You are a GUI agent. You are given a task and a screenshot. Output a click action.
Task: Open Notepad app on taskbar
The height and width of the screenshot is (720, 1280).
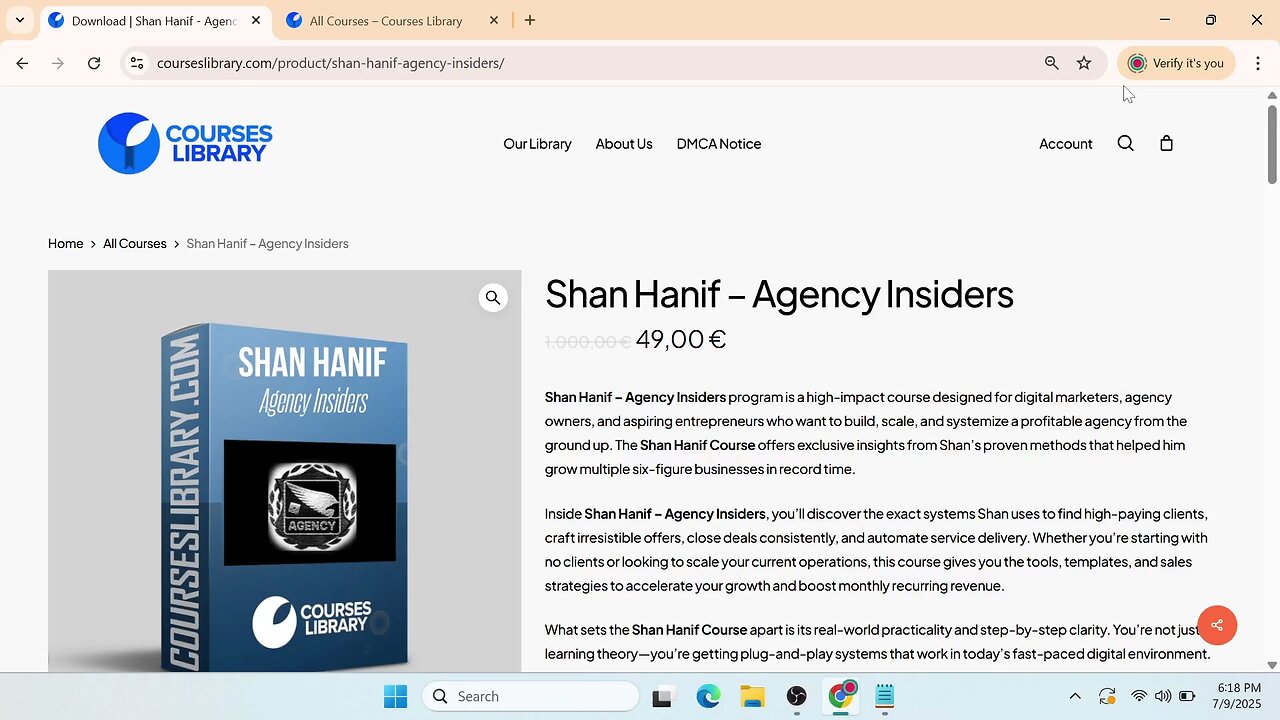[885, 697]
